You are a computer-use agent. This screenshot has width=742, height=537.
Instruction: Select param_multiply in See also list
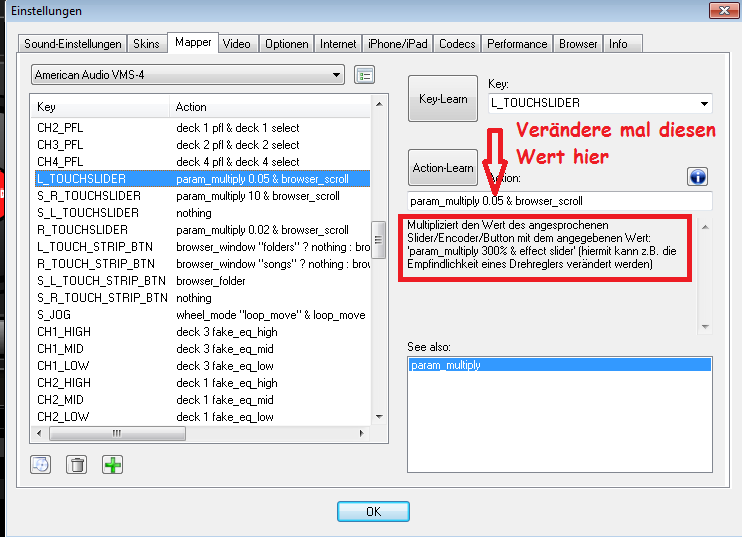[x=560, y=365]
